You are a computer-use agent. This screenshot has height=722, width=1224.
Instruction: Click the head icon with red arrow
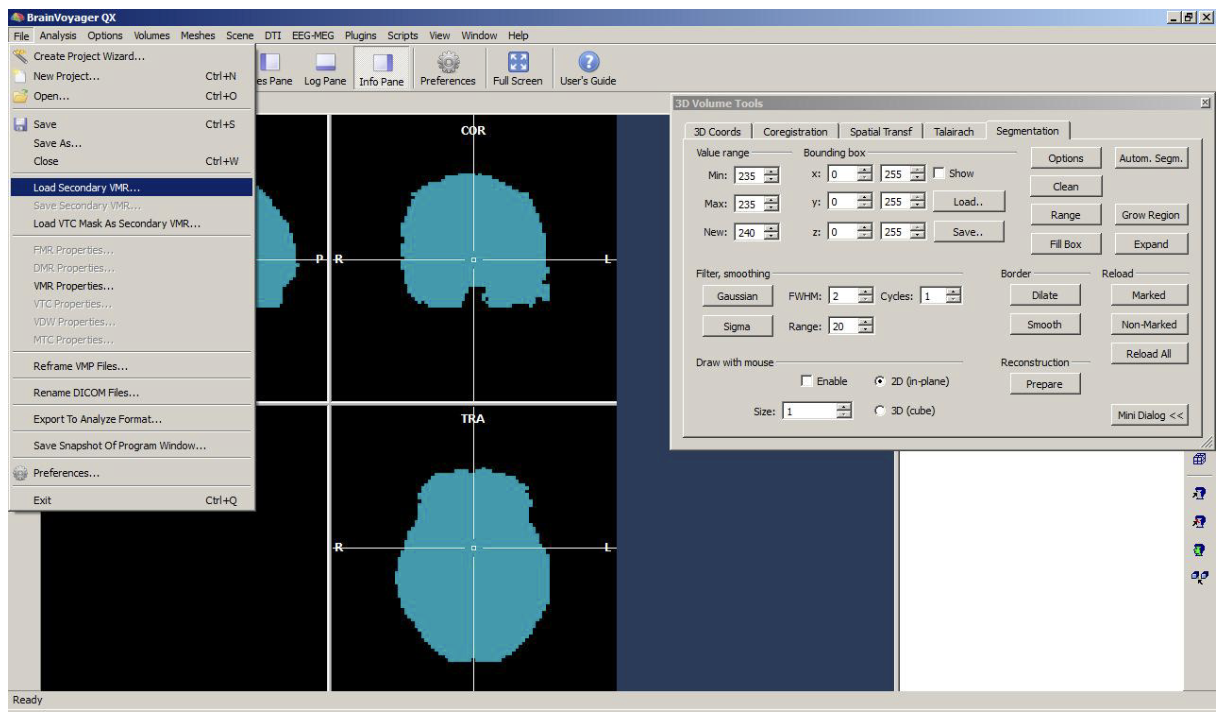coord(1199,521)
